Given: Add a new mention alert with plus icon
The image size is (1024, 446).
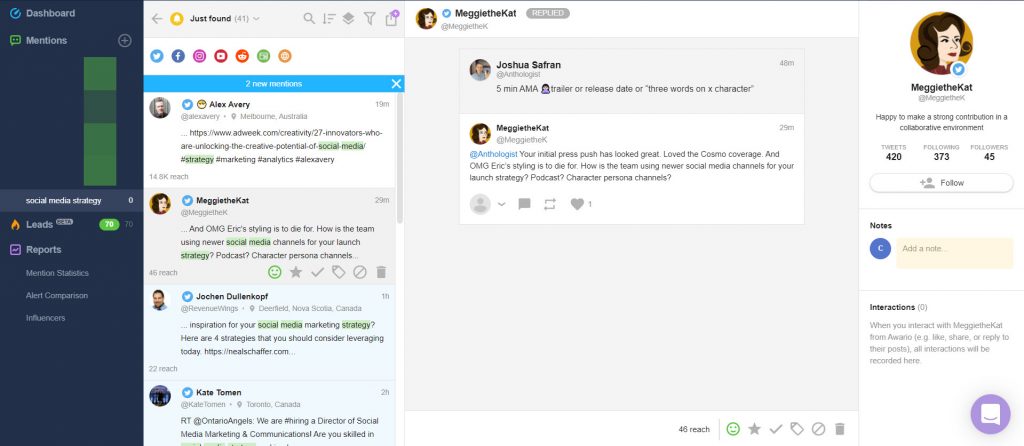Looking at the screenshot, I should [125, 40].
